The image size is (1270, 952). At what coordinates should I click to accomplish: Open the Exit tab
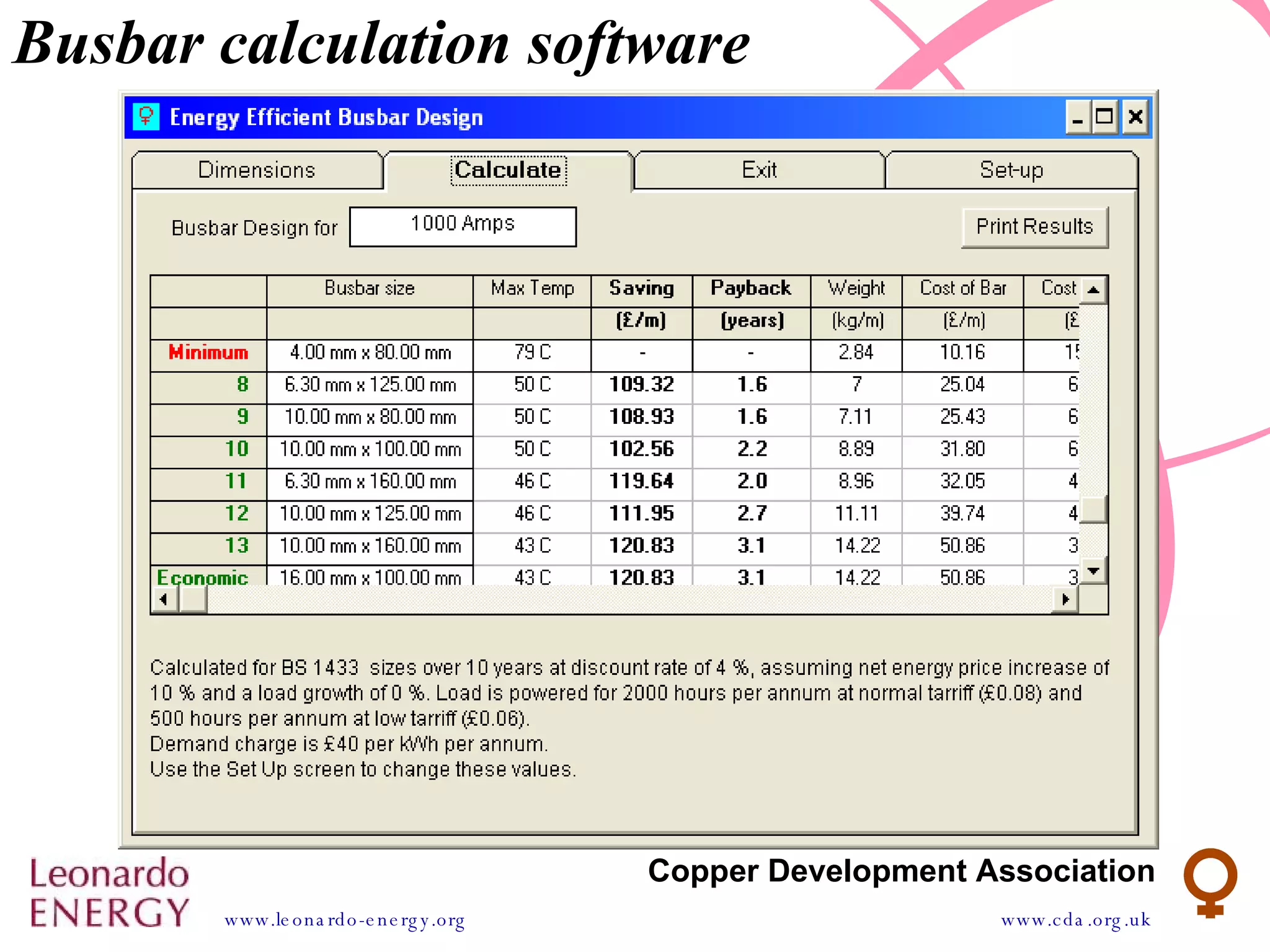click(x=759, y=170)
